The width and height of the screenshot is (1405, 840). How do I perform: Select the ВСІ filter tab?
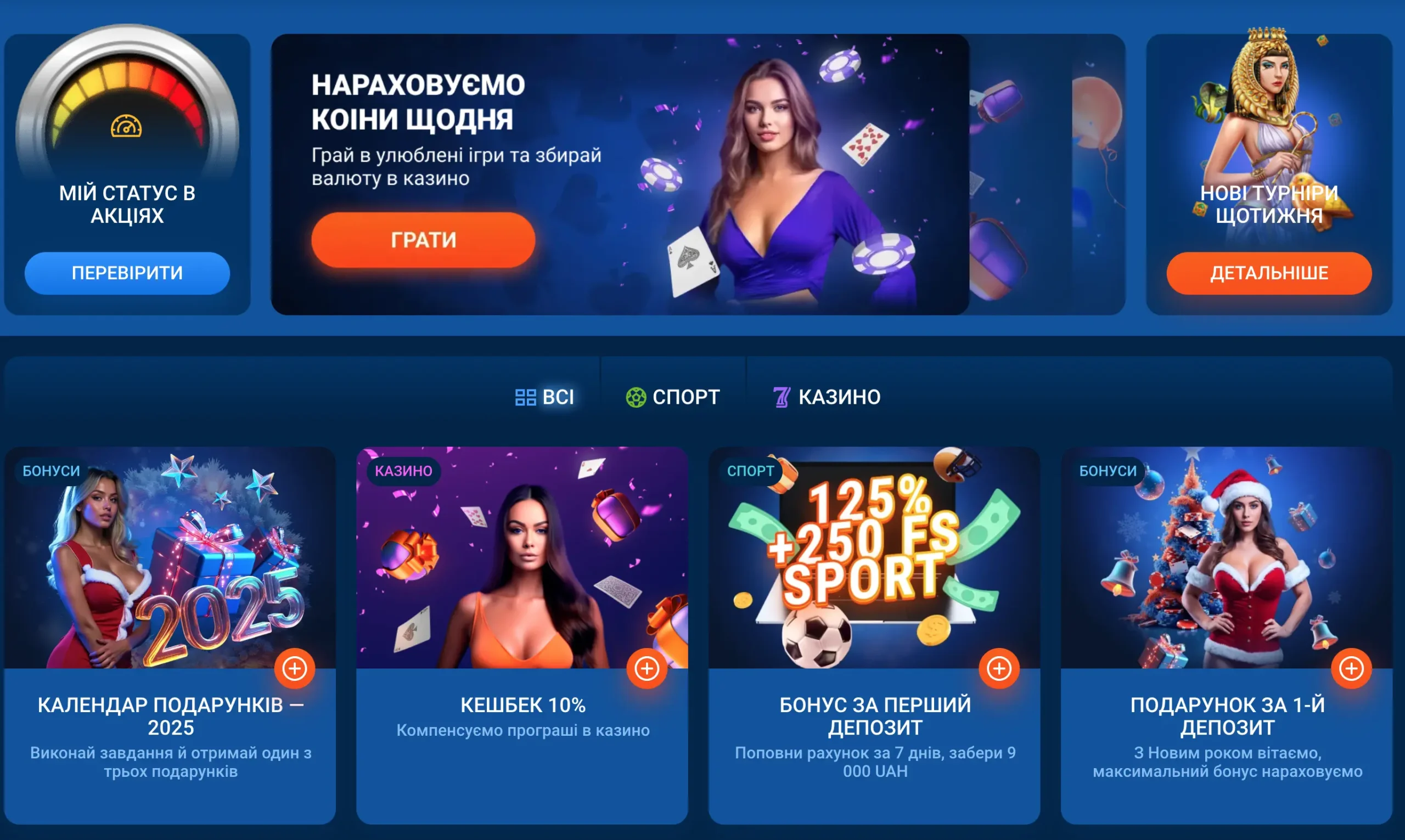pyautogui.click(x=544, y=397)
